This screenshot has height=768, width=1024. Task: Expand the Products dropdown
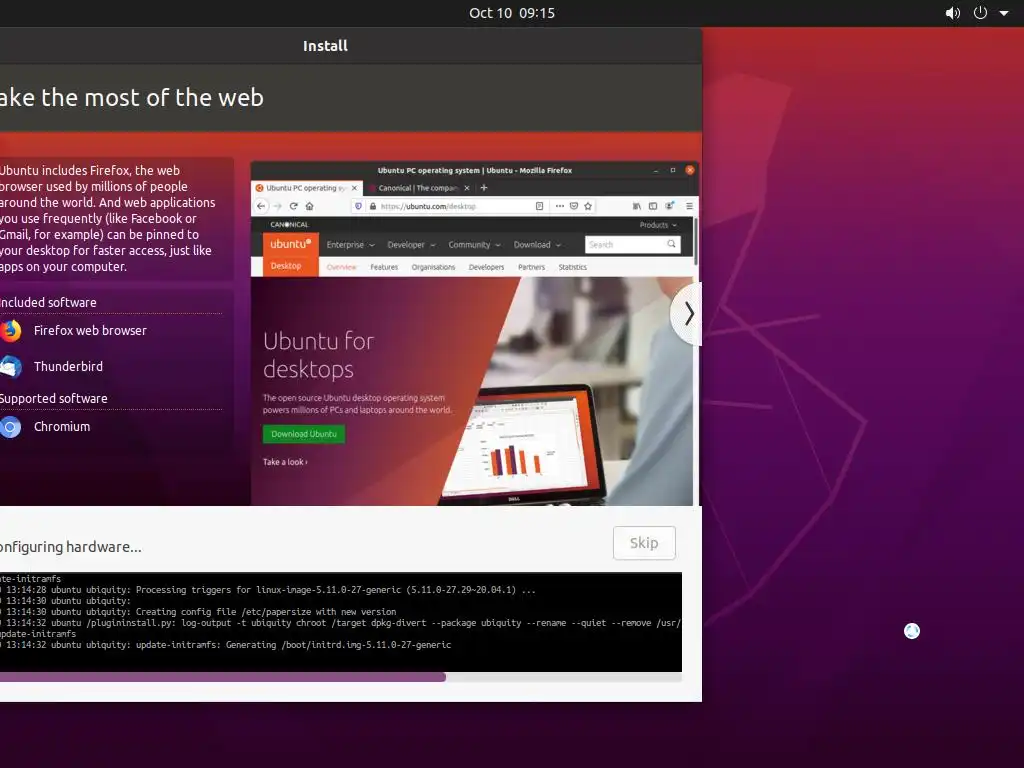click(658, 225)
